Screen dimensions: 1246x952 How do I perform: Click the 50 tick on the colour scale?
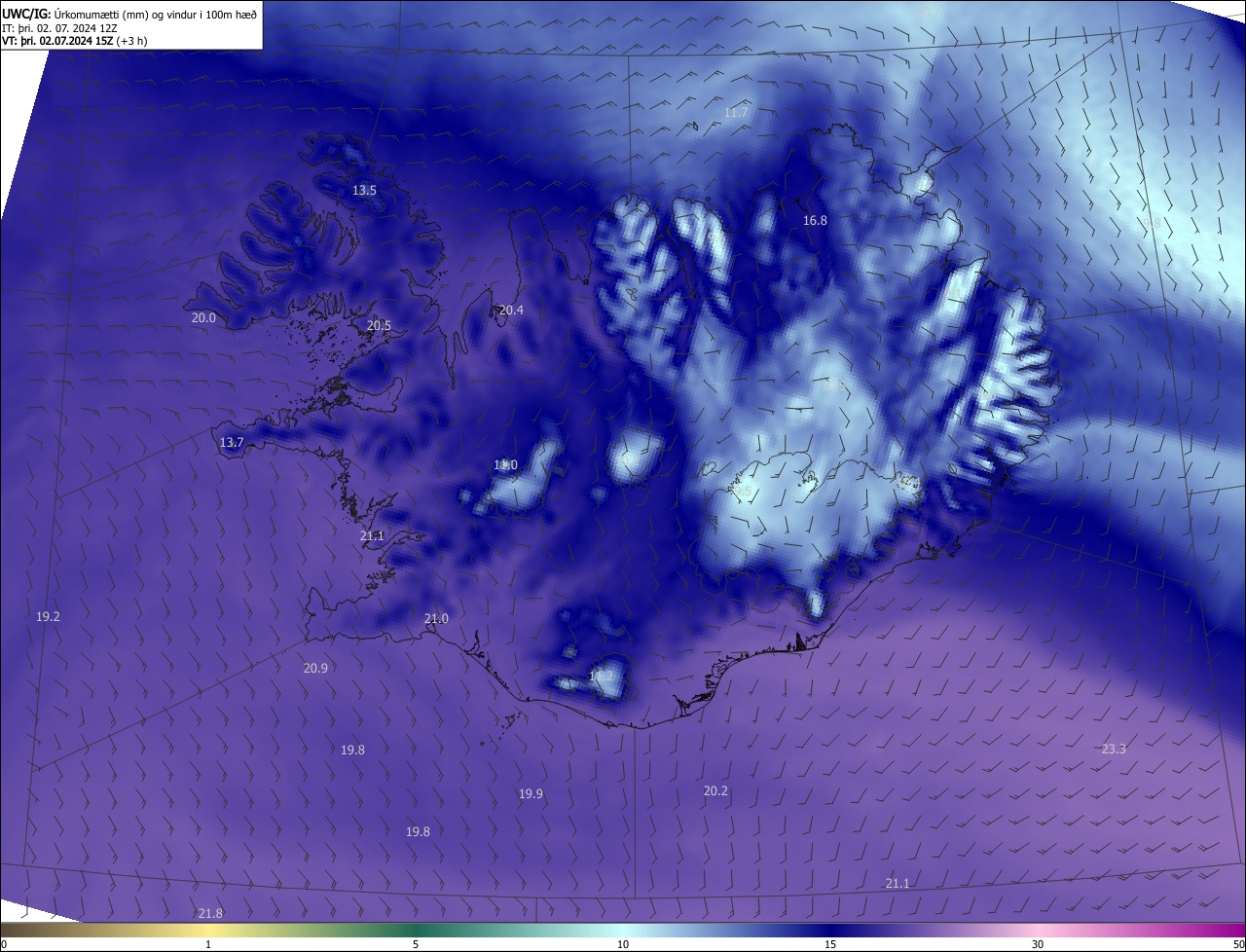(x=1238, y=944)
